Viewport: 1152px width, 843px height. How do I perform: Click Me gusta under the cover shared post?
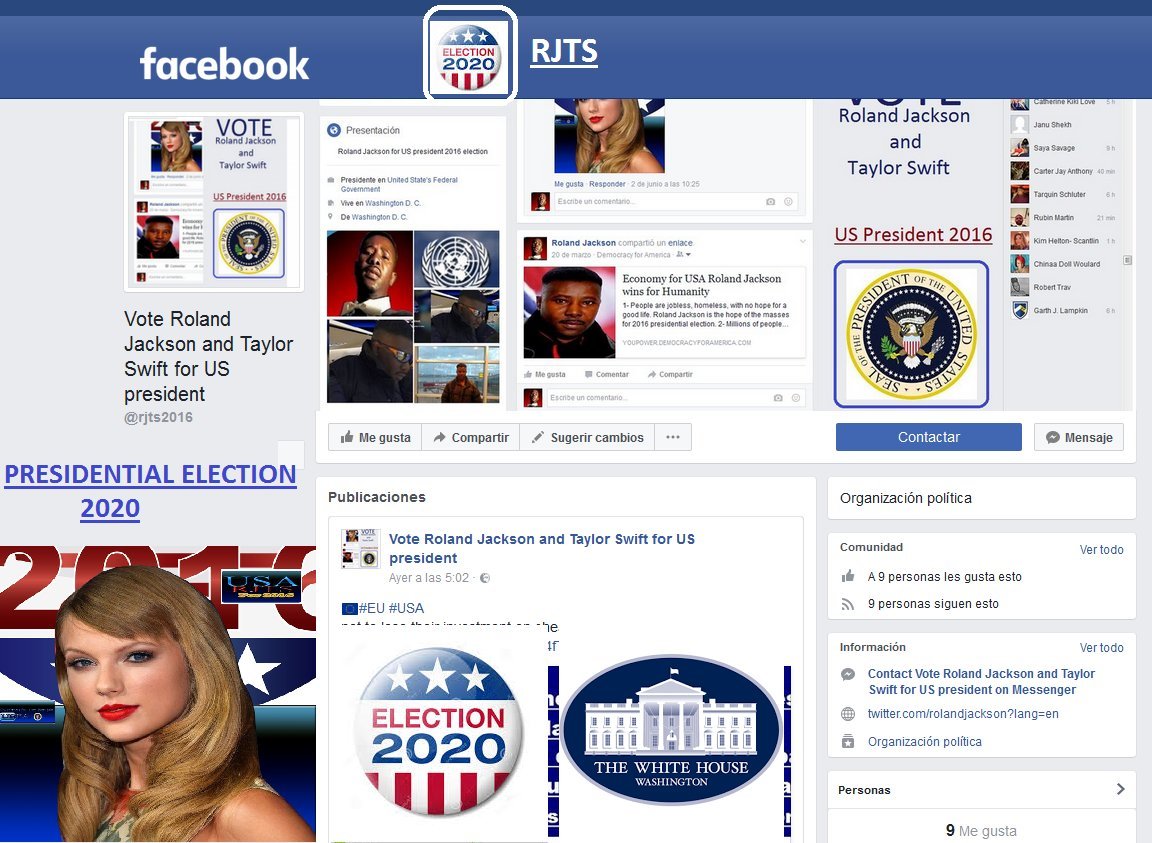pos(544,375)
